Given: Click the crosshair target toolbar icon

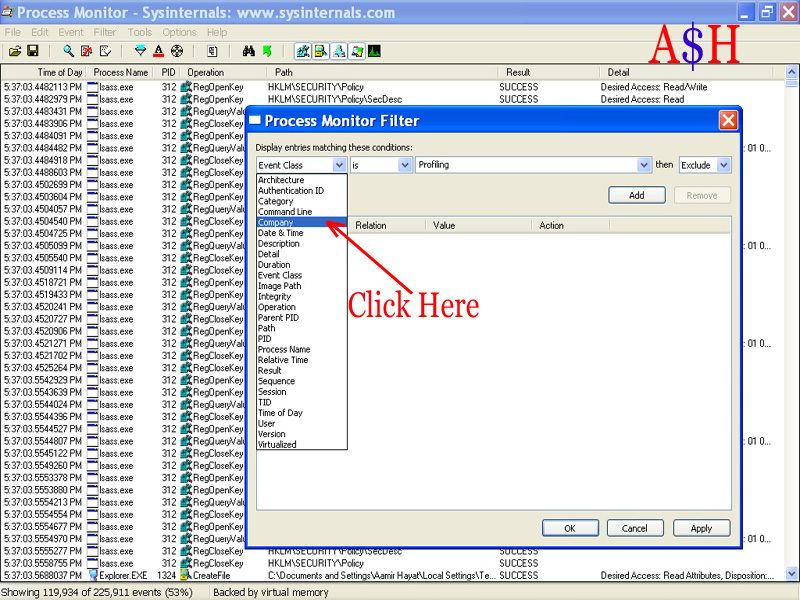Looking at the screenshot, I should (177, 51).
